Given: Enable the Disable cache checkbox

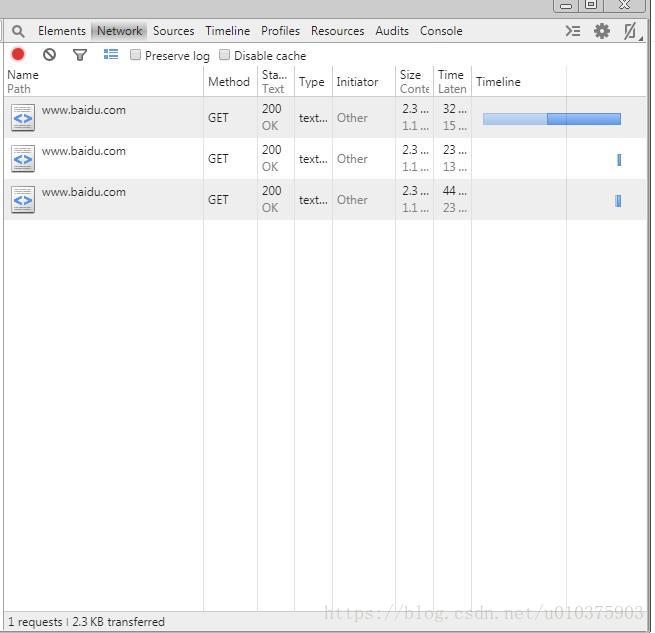Looking at the screenshot, I should (x=224, y=55).
